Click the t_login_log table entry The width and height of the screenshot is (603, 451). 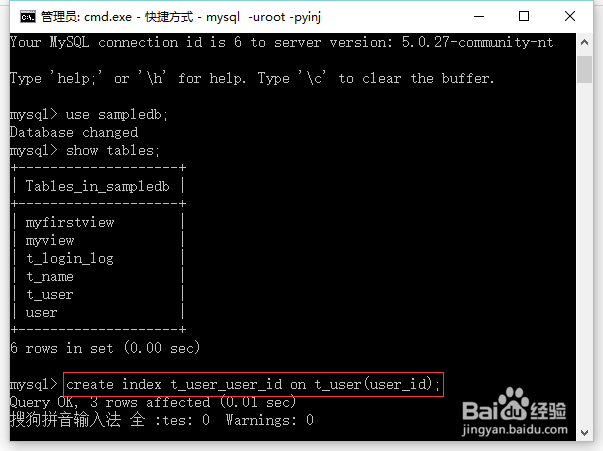point(70,258)
